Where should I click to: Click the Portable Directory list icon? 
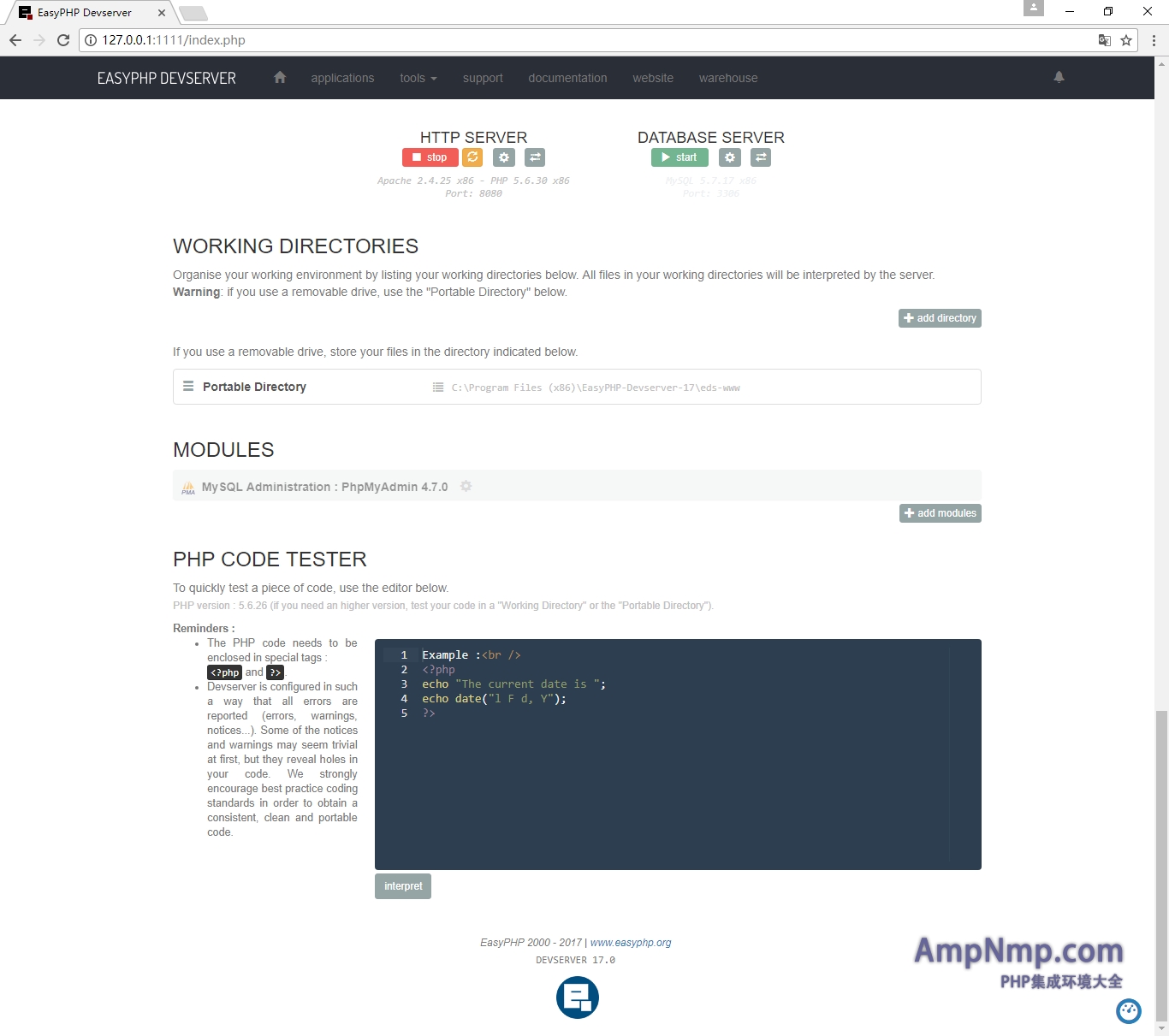tap(188, 387)
